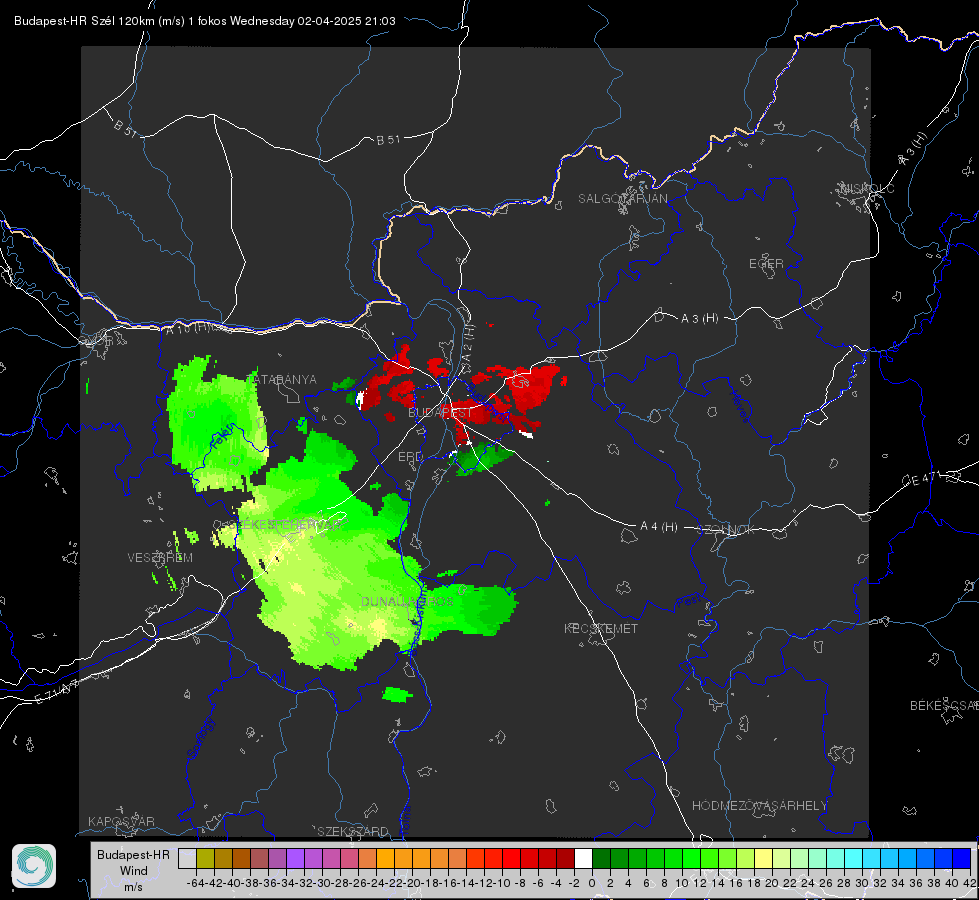Click the ÉRD town label

(x=410, y=457)
